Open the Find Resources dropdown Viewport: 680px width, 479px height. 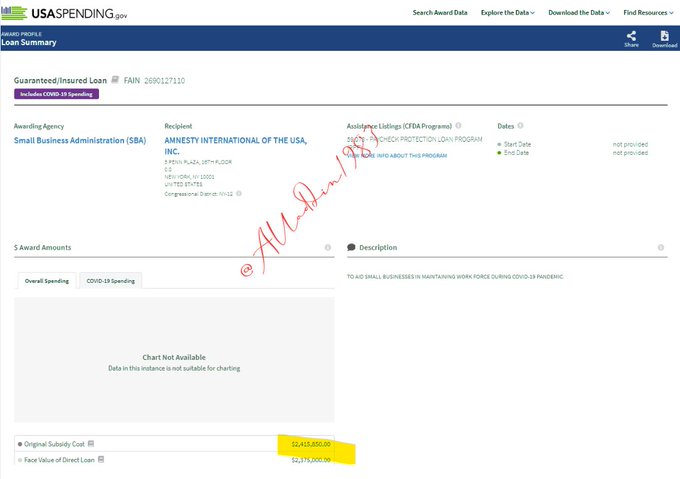[650, 13]
